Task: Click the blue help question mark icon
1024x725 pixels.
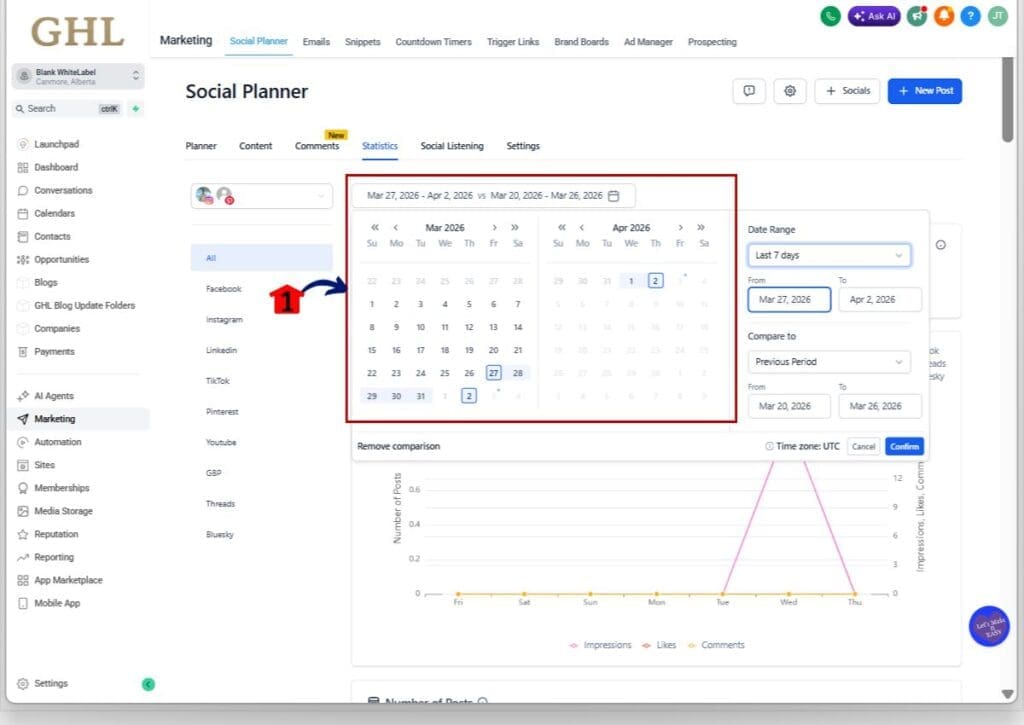Action: [x=970, y=16]
